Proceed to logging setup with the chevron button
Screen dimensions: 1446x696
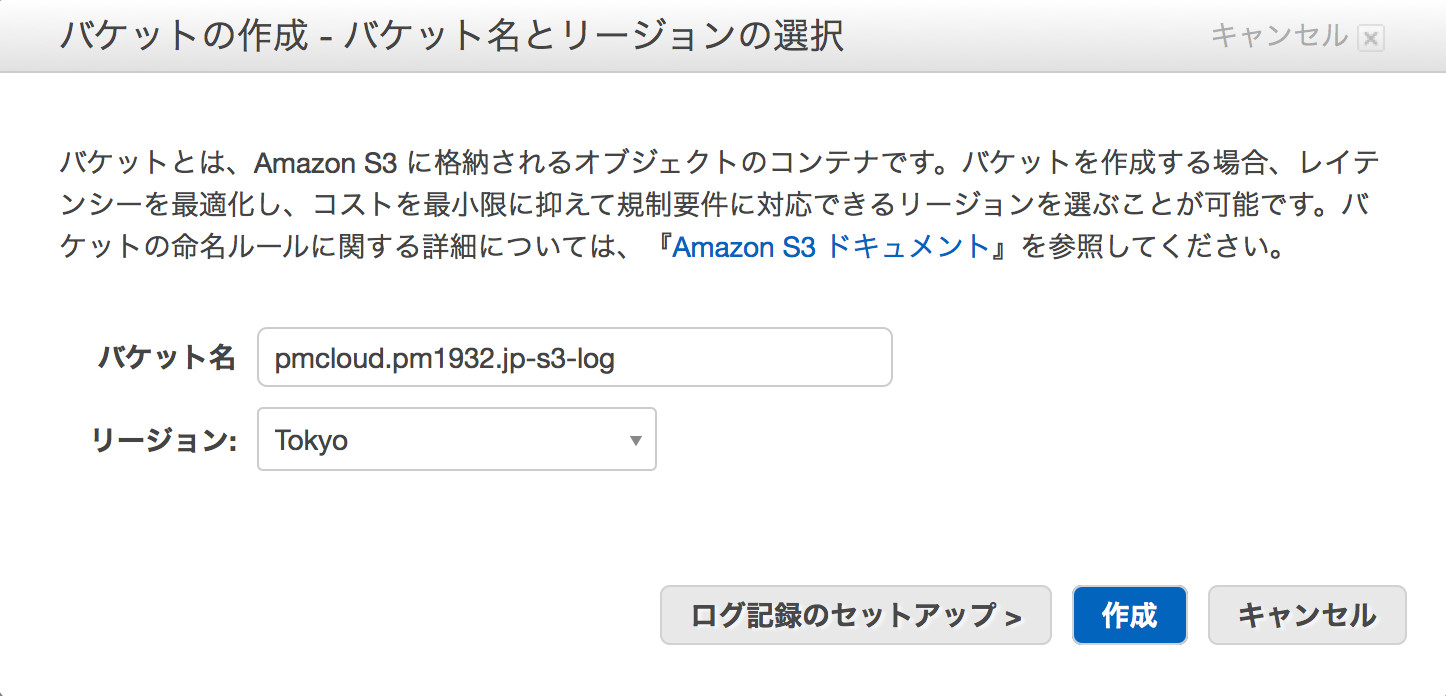[855, 615]
